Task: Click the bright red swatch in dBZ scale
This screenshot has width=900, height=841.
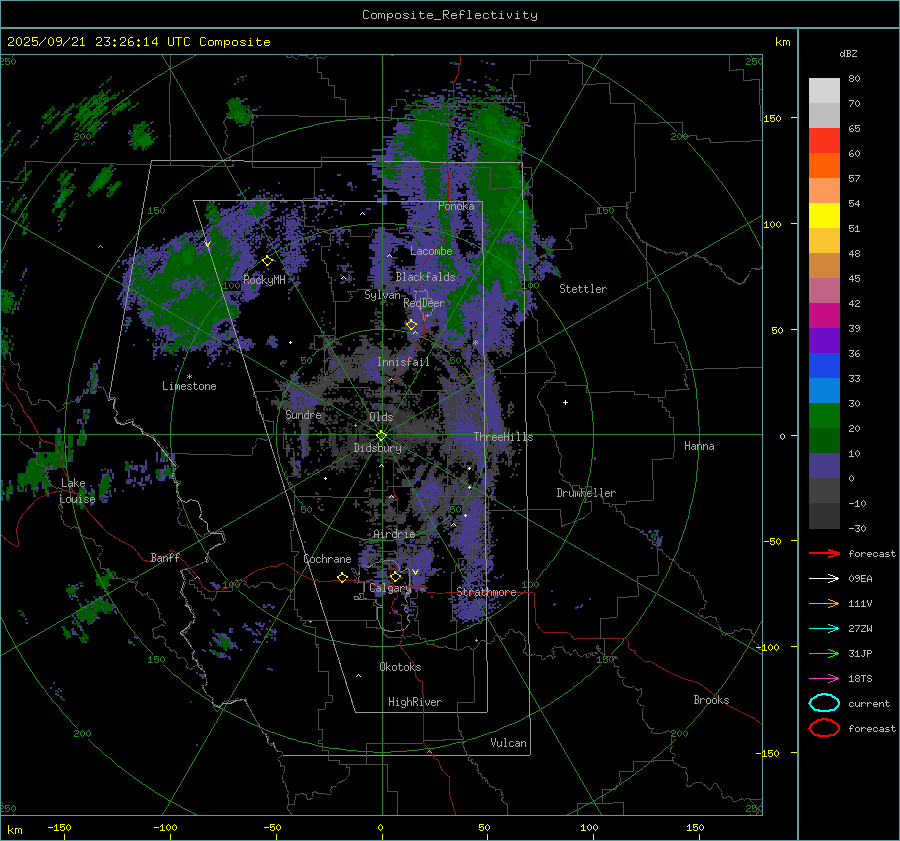Action: pos(824,141)
